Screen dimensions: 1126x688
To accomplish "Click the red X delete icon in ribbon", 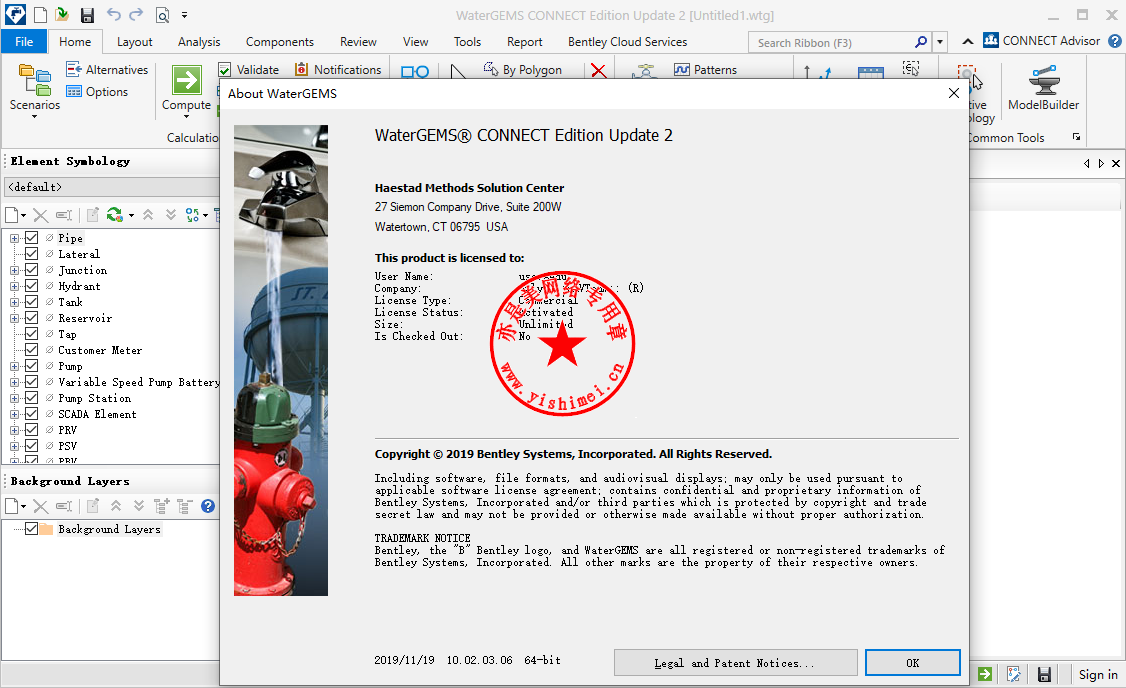I will coord(598,70).
